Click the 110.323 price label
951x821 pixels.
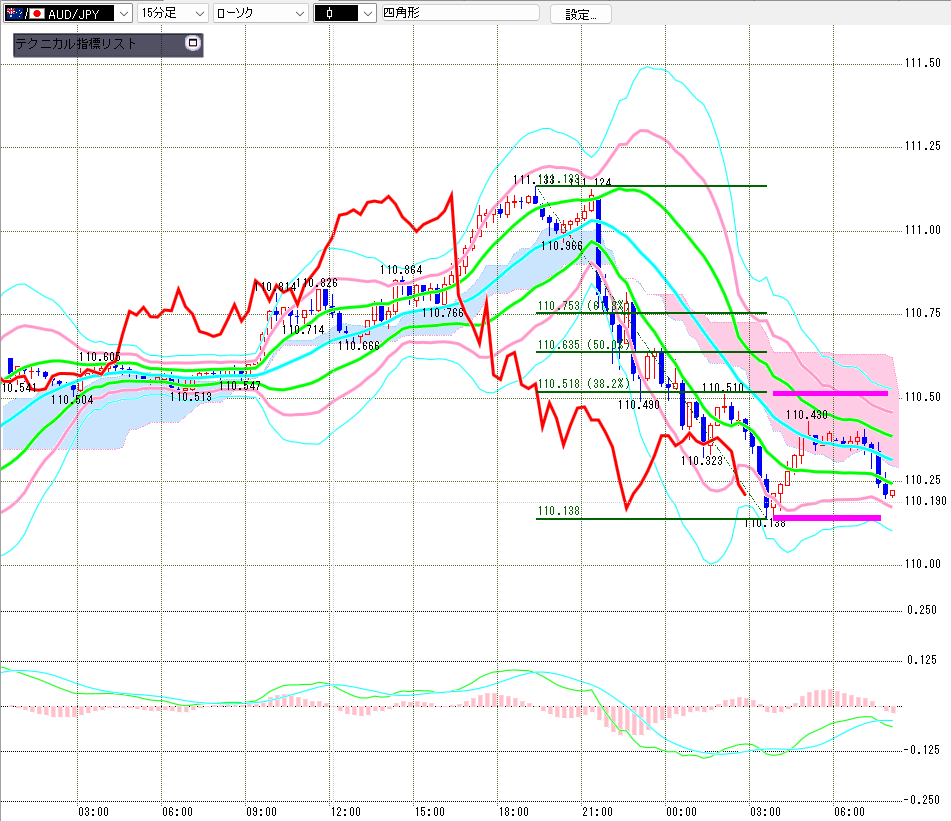pyautogui.click(x=702, y=461)
